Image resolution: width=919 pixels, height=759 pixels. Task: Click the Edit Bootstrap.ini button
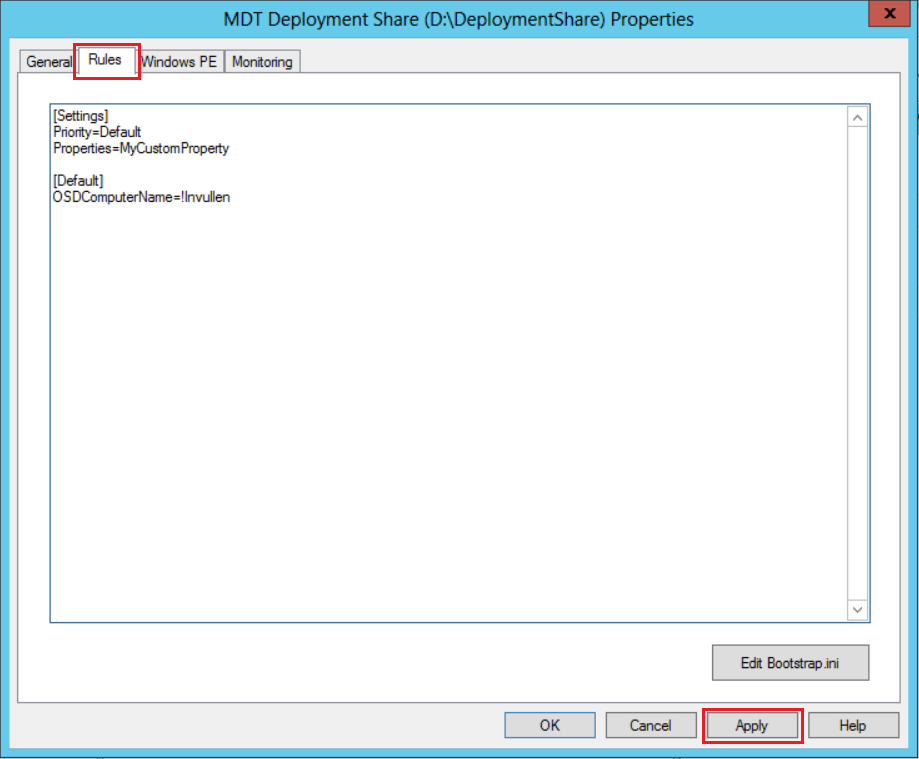click(790, 663)
